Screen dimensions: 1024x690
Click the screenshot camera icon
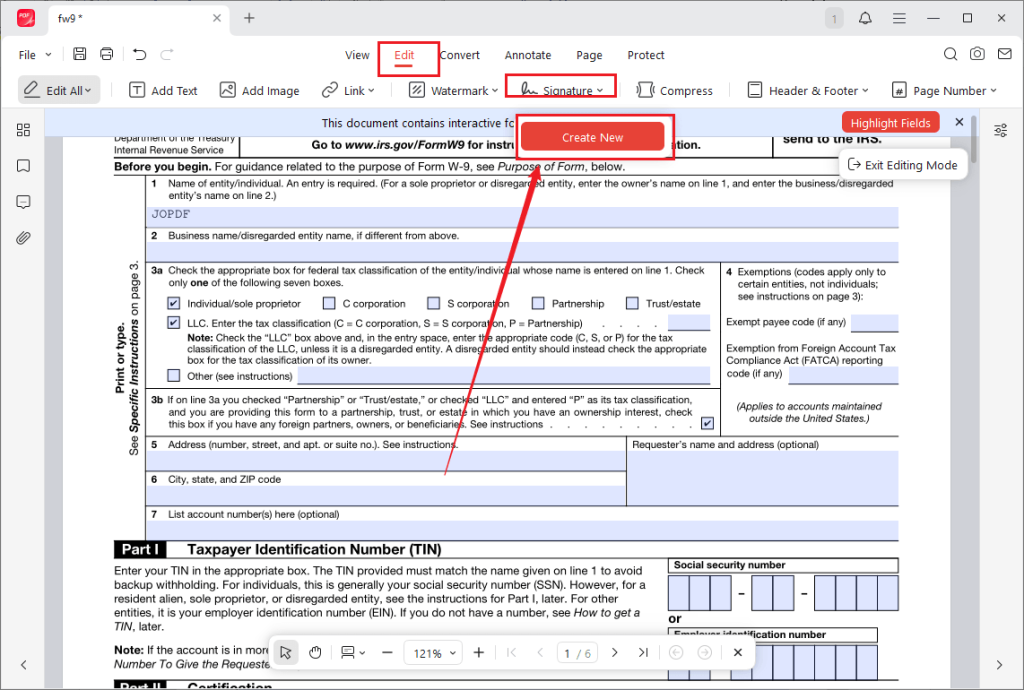pos(977,54)
